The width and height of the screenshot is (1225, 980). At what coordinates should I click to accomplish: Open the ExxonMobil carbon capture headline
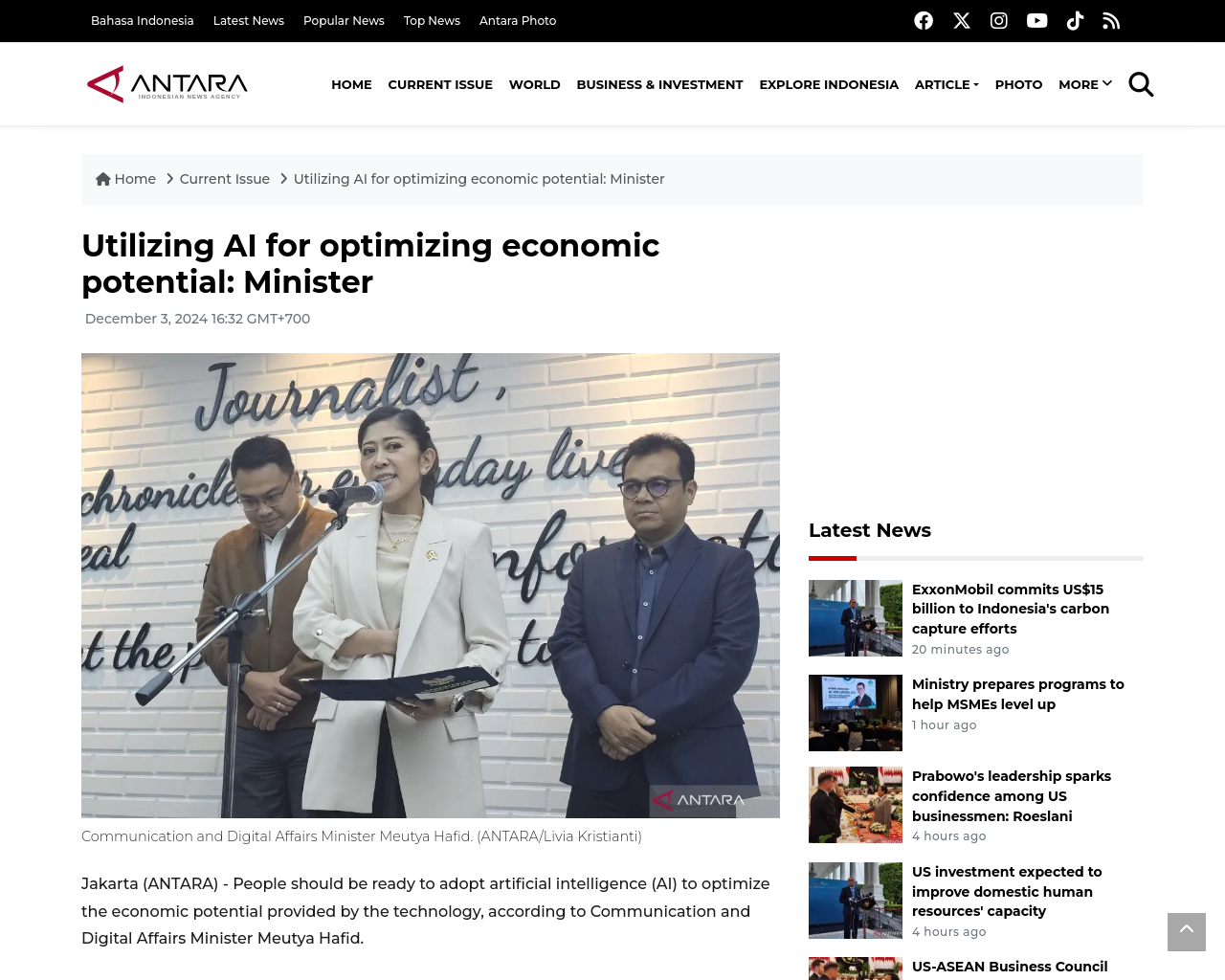pos(1011,609)
